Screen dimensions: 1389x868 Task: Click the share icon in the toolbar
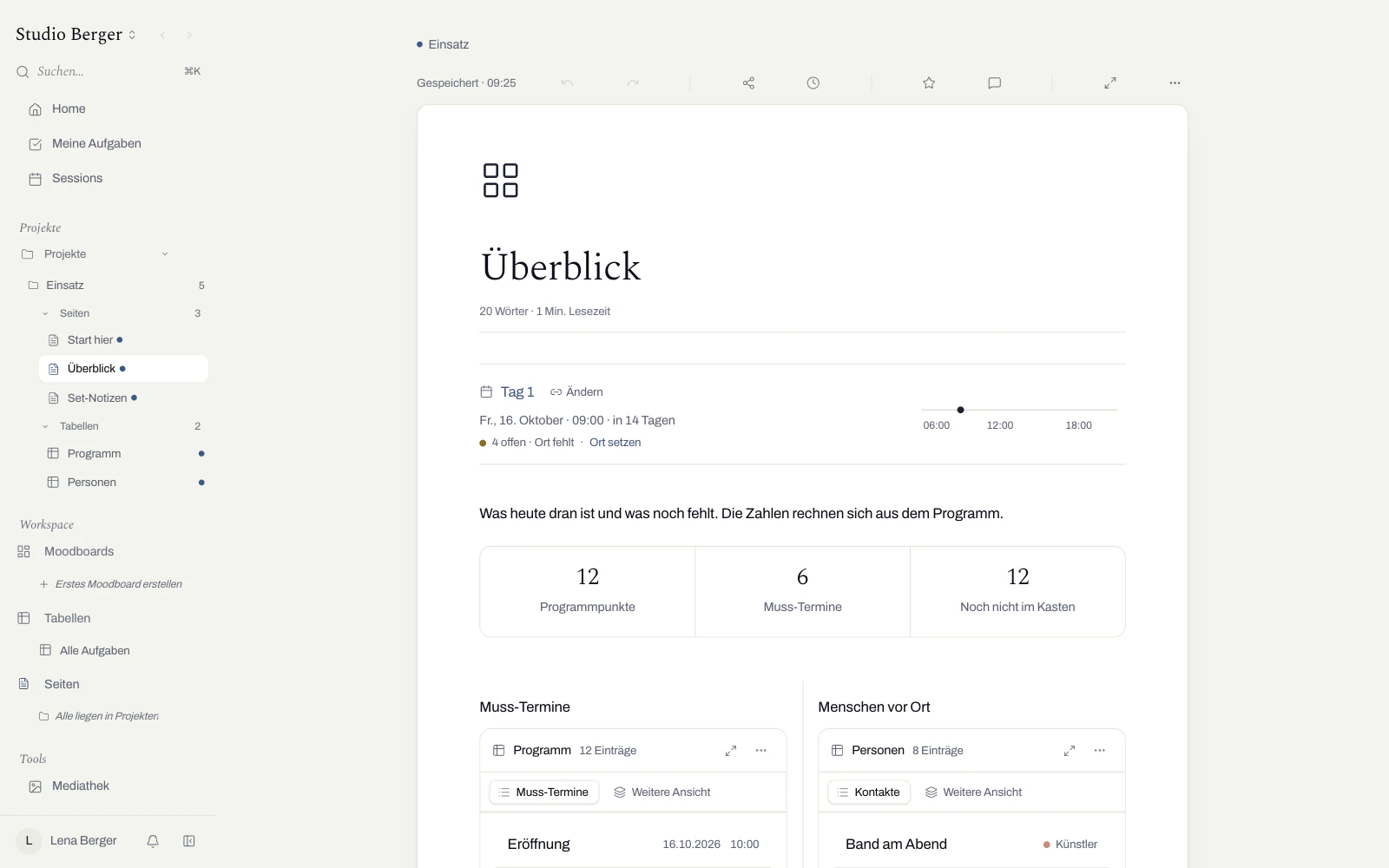point(748,83)
